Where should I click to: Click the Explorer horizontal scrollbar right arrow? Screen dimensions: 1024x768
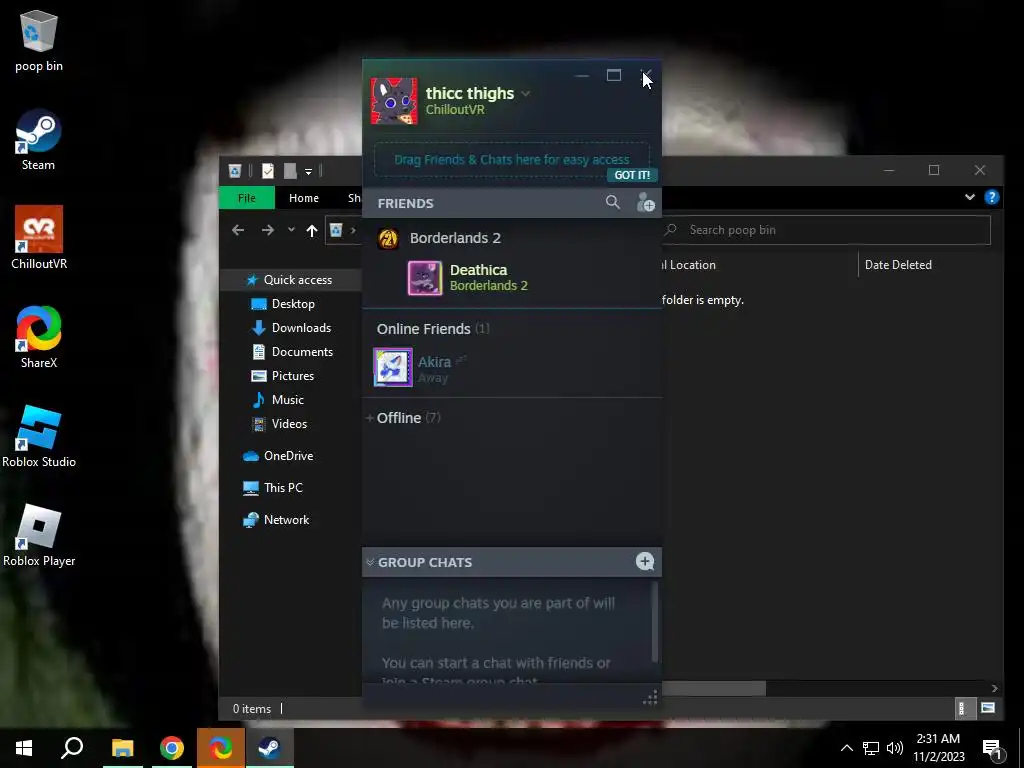coord(994,688)
